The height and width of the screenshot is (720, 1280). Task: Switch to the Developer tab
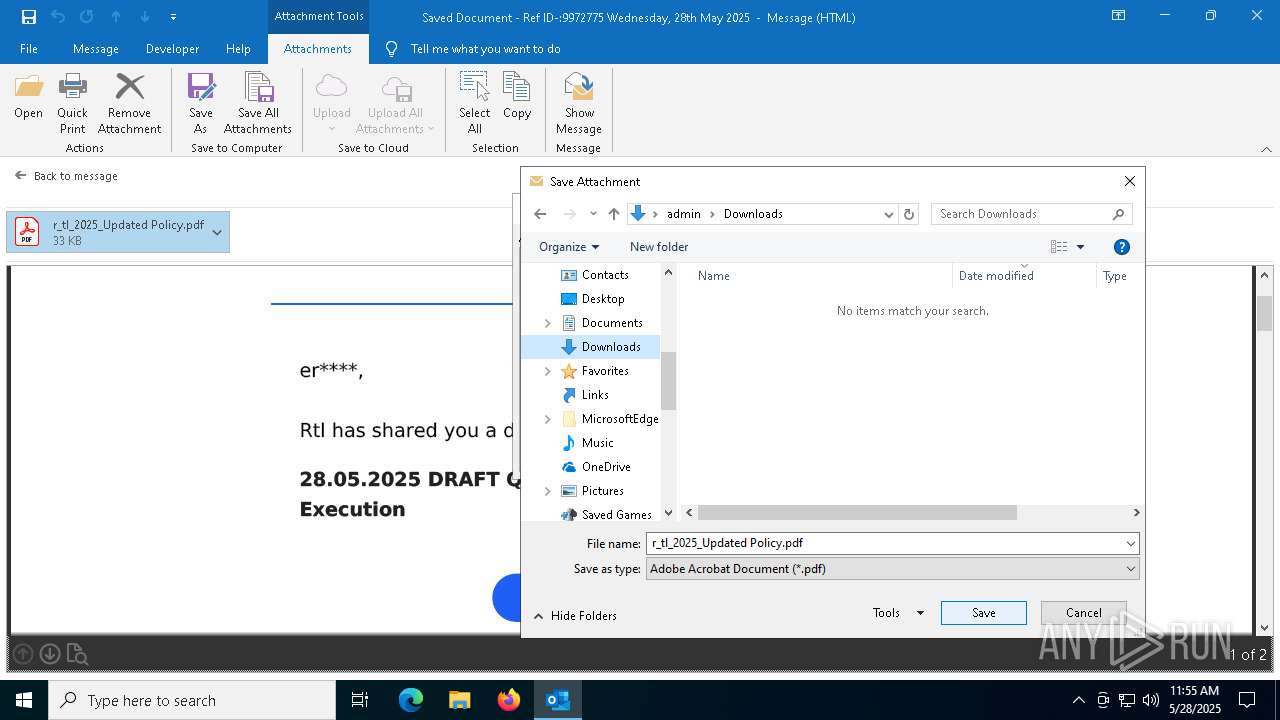pyautogui.click(x=173, y=49)
